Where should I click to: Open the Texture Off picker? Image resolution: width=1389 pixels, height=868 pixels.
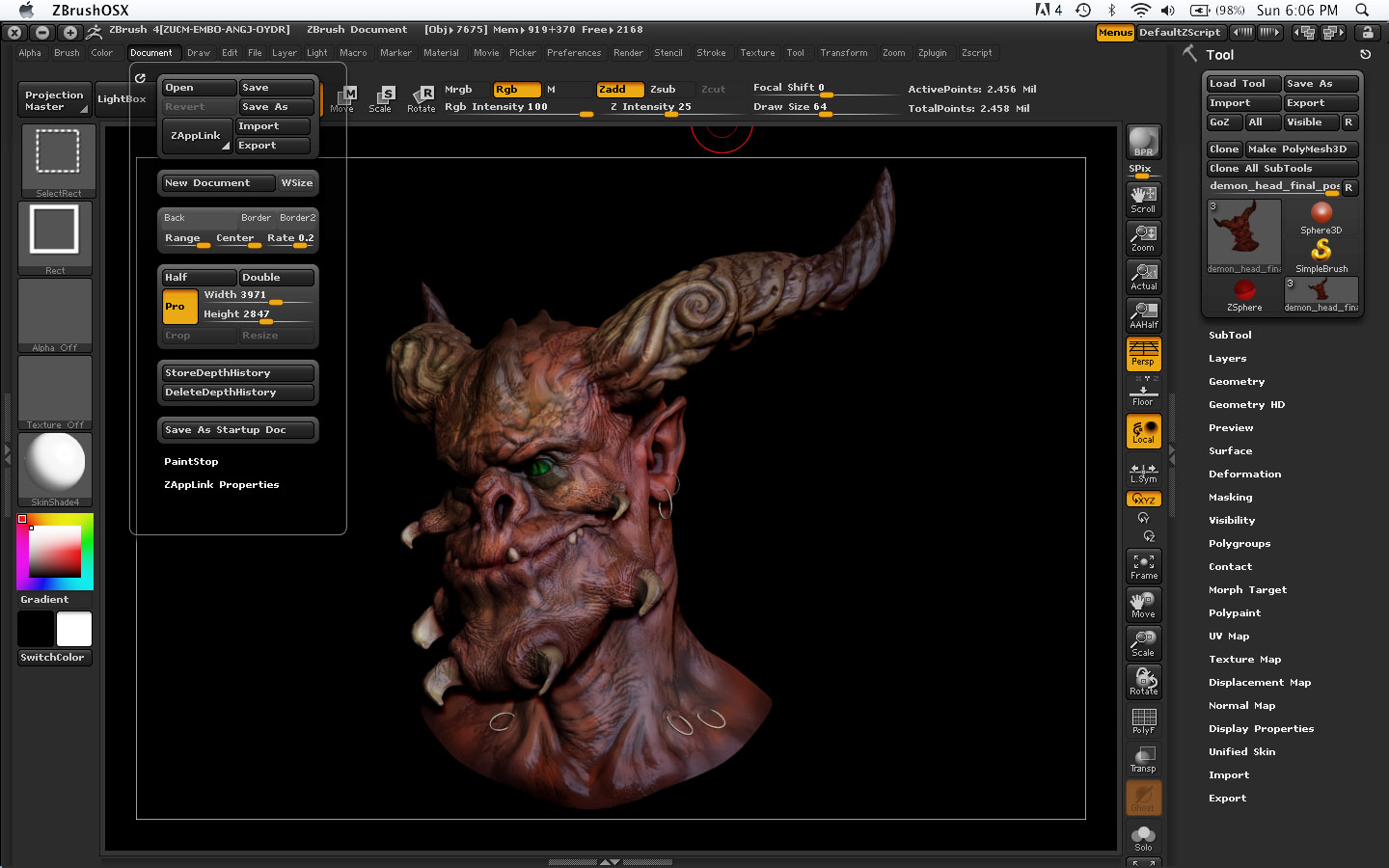click(x=55, y=393)
